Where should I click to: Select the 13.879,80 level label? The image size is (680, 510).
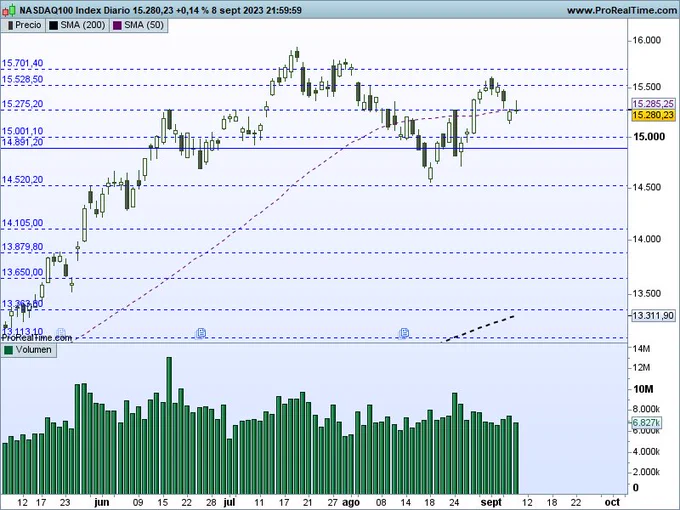tap(23, 247)
